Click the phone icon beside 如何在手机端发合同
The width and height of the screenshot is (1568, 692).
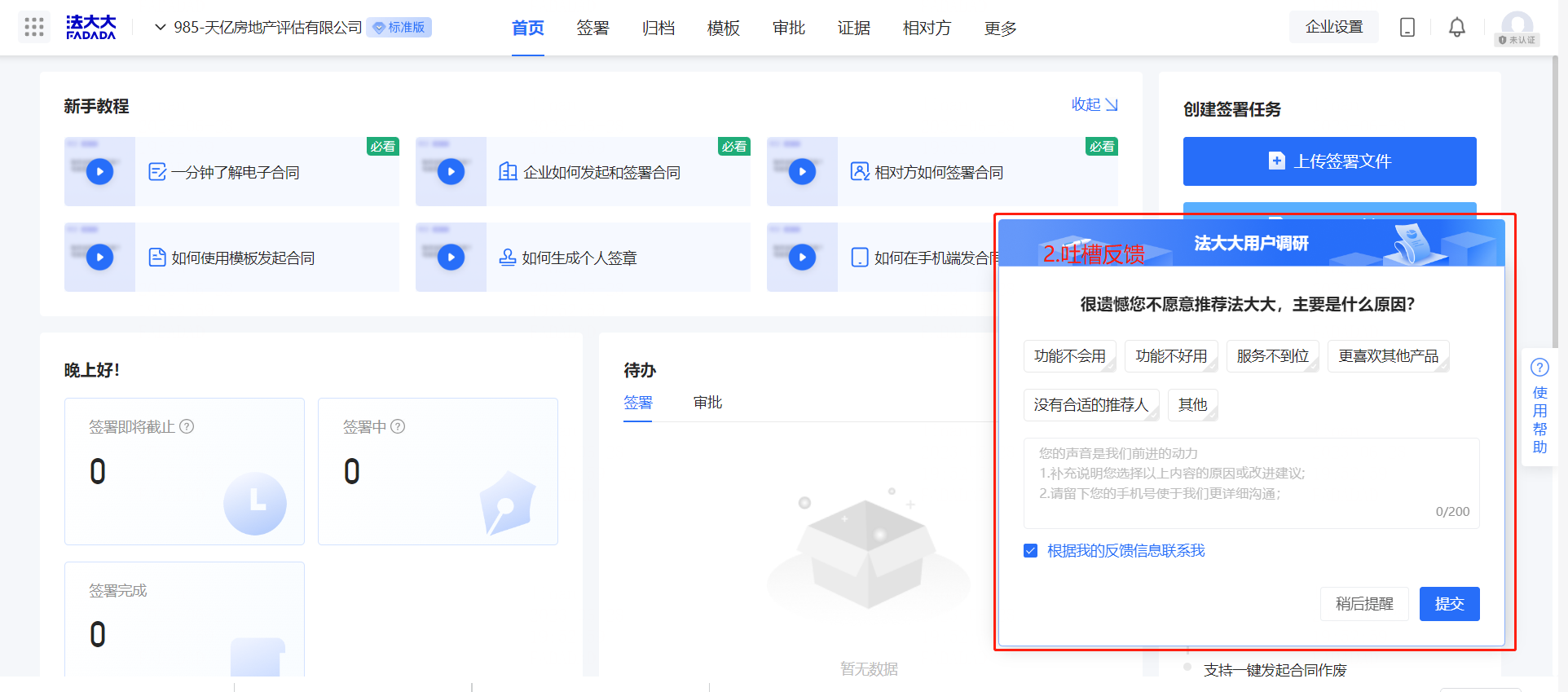pos(860,258)
